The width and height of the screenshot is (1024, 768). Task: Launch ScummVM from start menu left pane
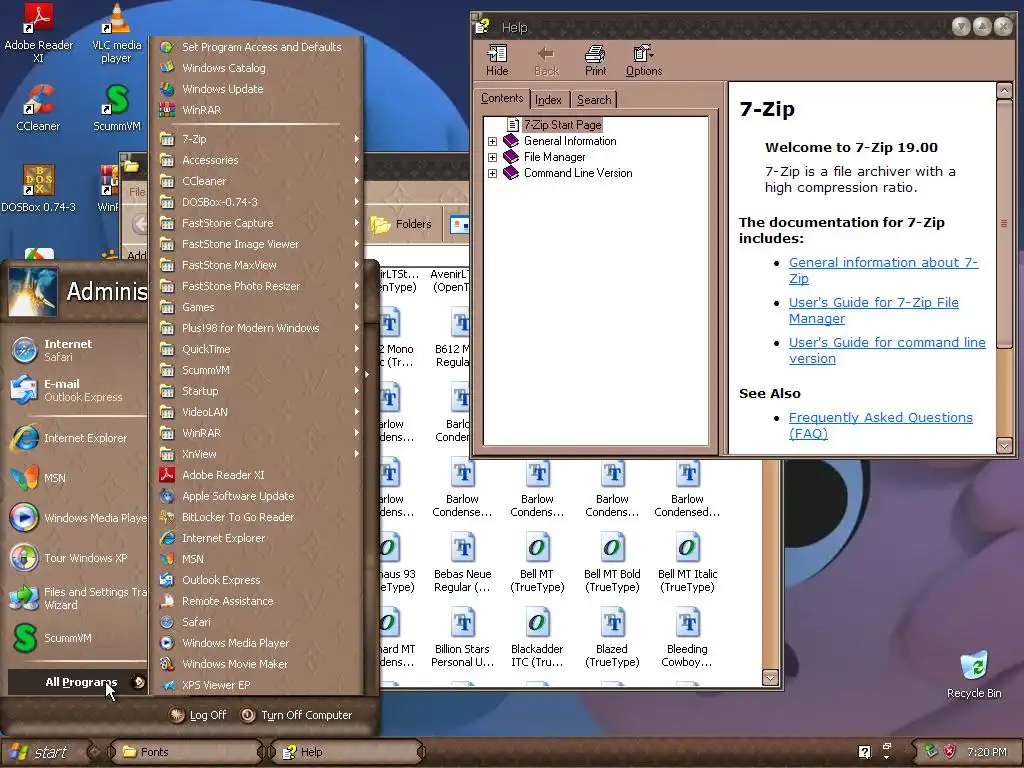pos(75,638)
